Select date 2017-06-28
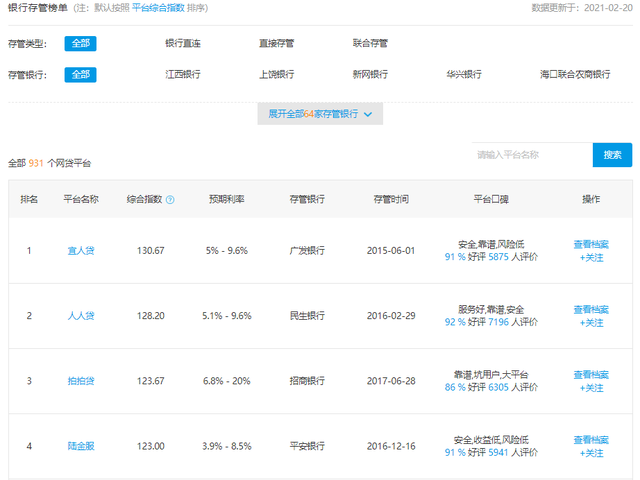 391,381
